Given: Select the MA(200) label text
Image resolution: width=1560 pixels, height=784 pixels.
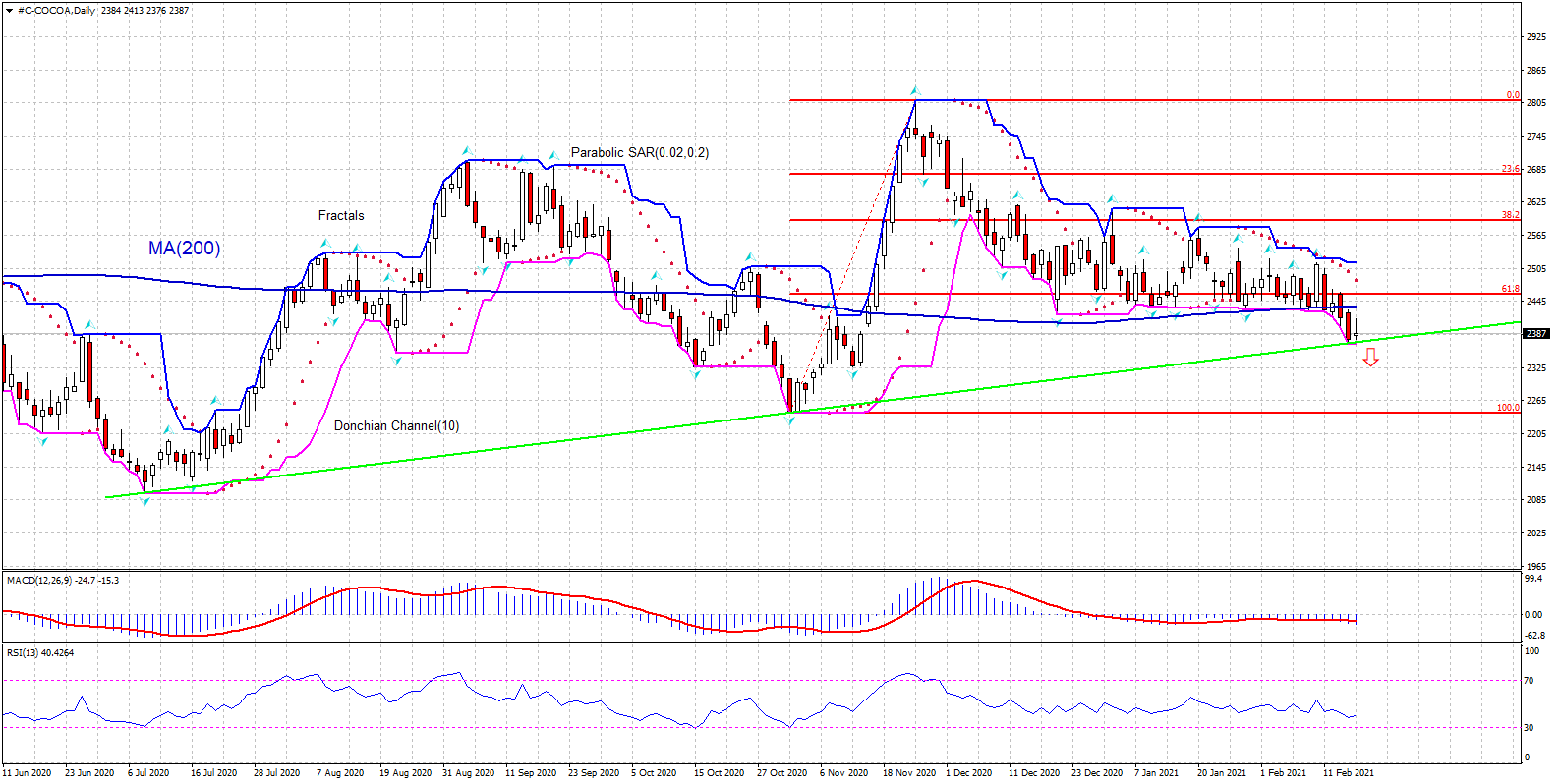Looking at the screenshot, I should 184,249.
